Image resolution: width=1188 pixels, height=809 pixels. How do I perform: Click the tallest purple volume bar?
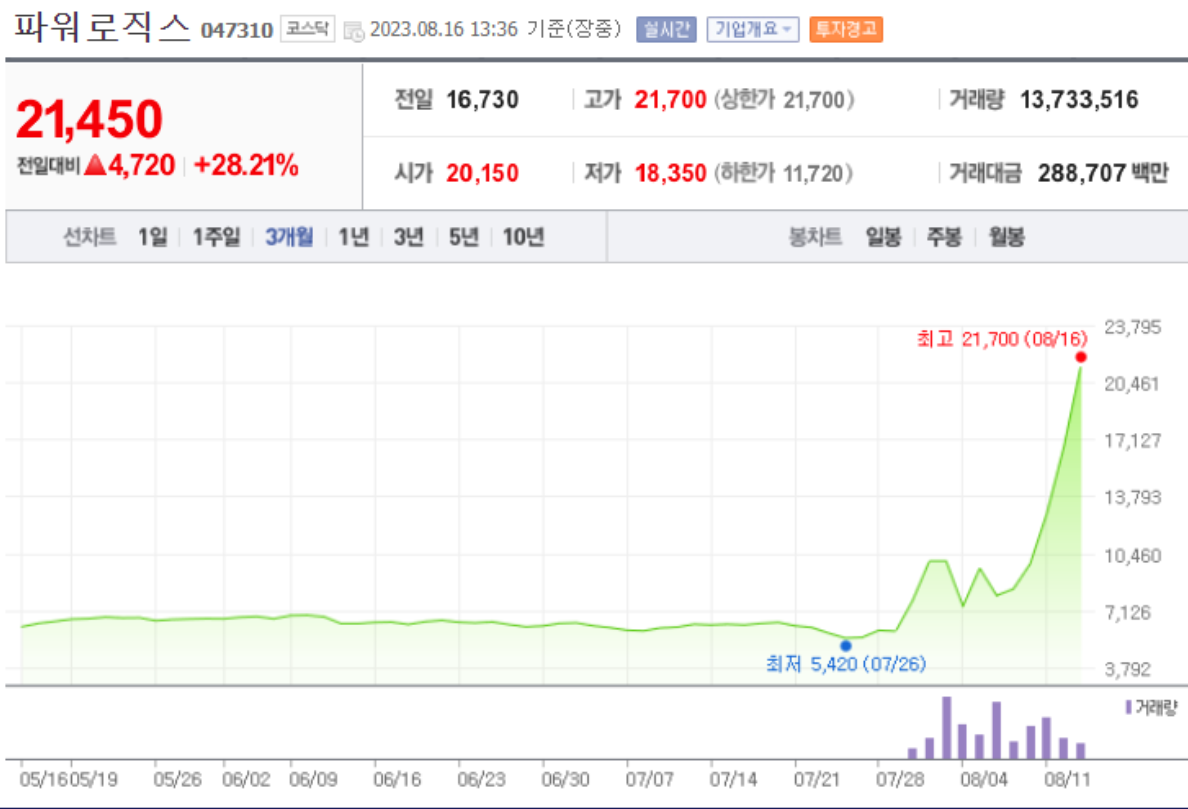click(946, 727)
